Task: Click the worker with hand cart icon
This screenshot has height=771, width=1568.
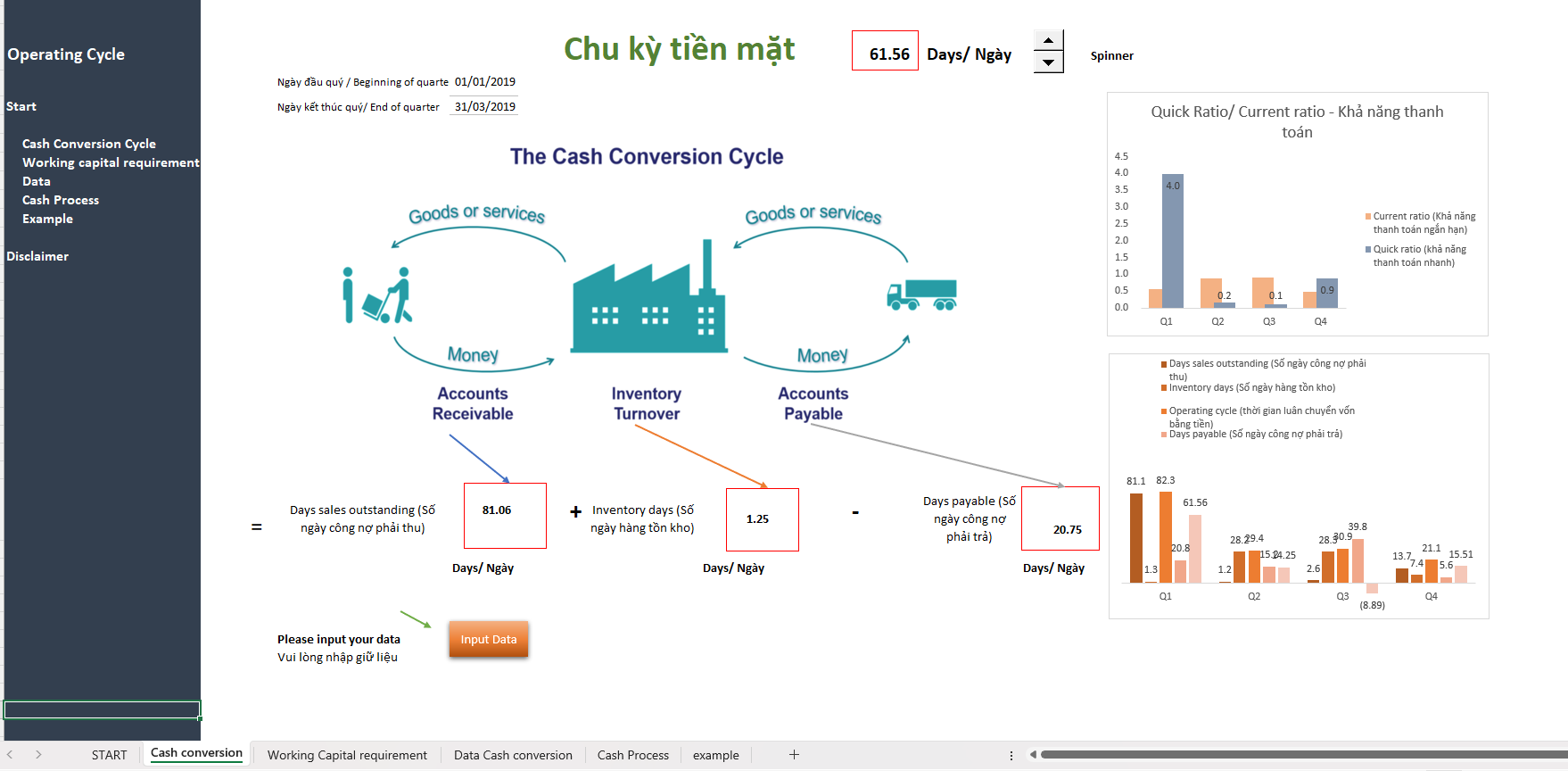Action: pyautogui.click(x=377, y=295)
